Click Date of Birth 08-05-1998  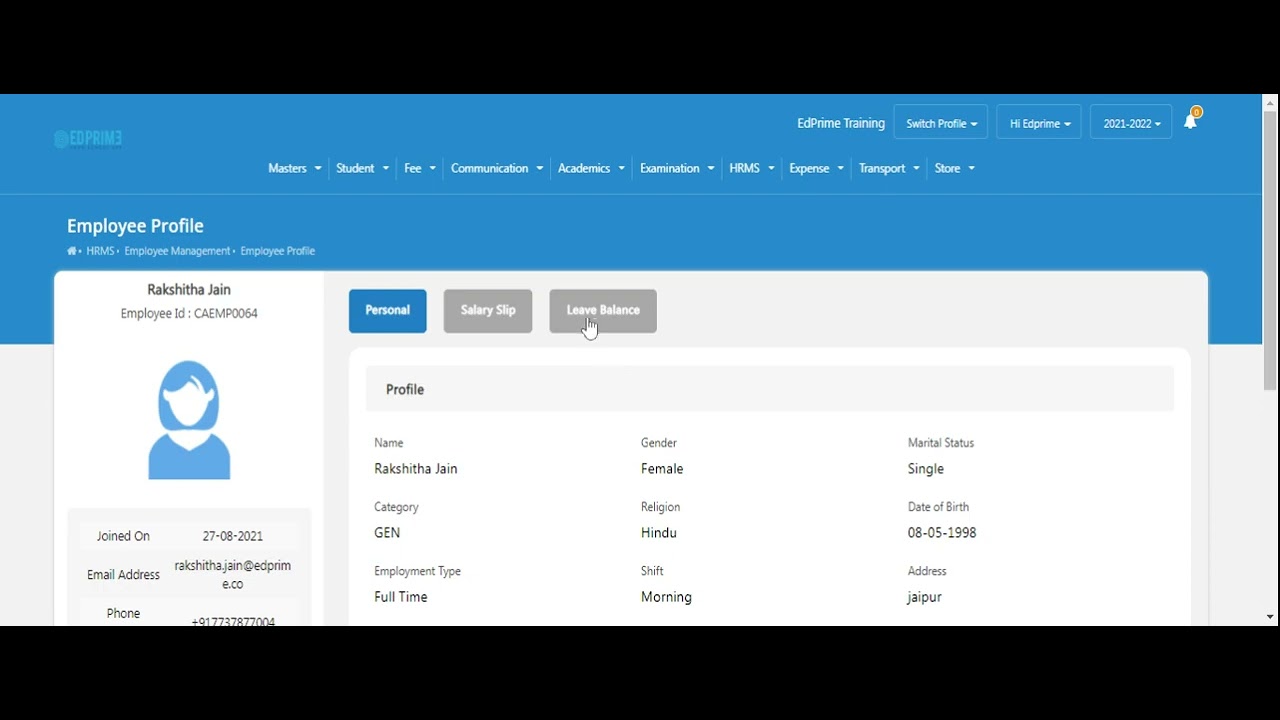click(x=942, y=533)
